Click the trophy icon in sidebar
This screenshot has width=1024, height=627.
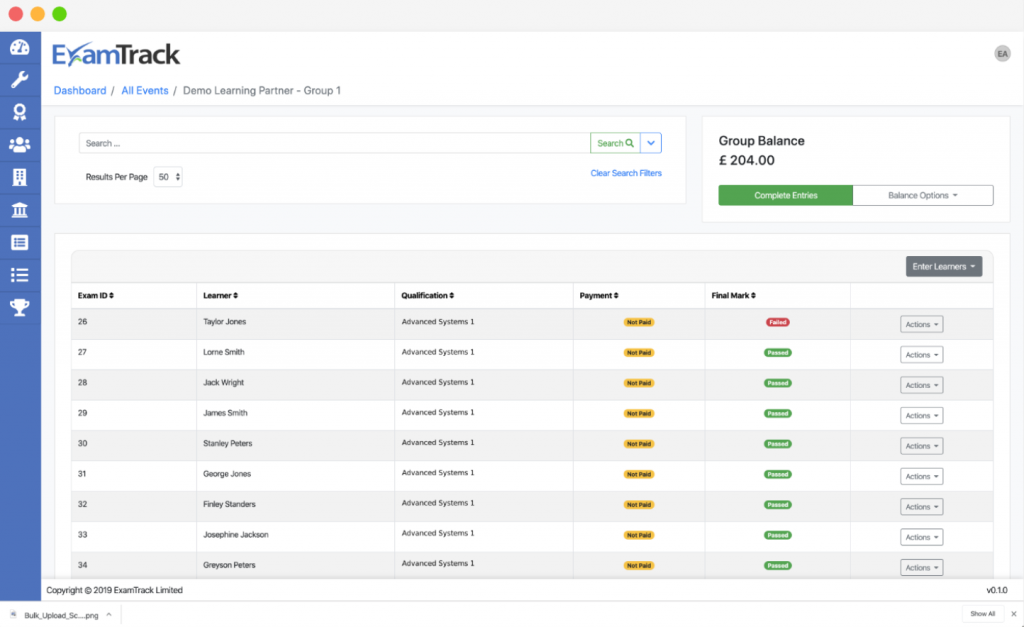(20, 307)
